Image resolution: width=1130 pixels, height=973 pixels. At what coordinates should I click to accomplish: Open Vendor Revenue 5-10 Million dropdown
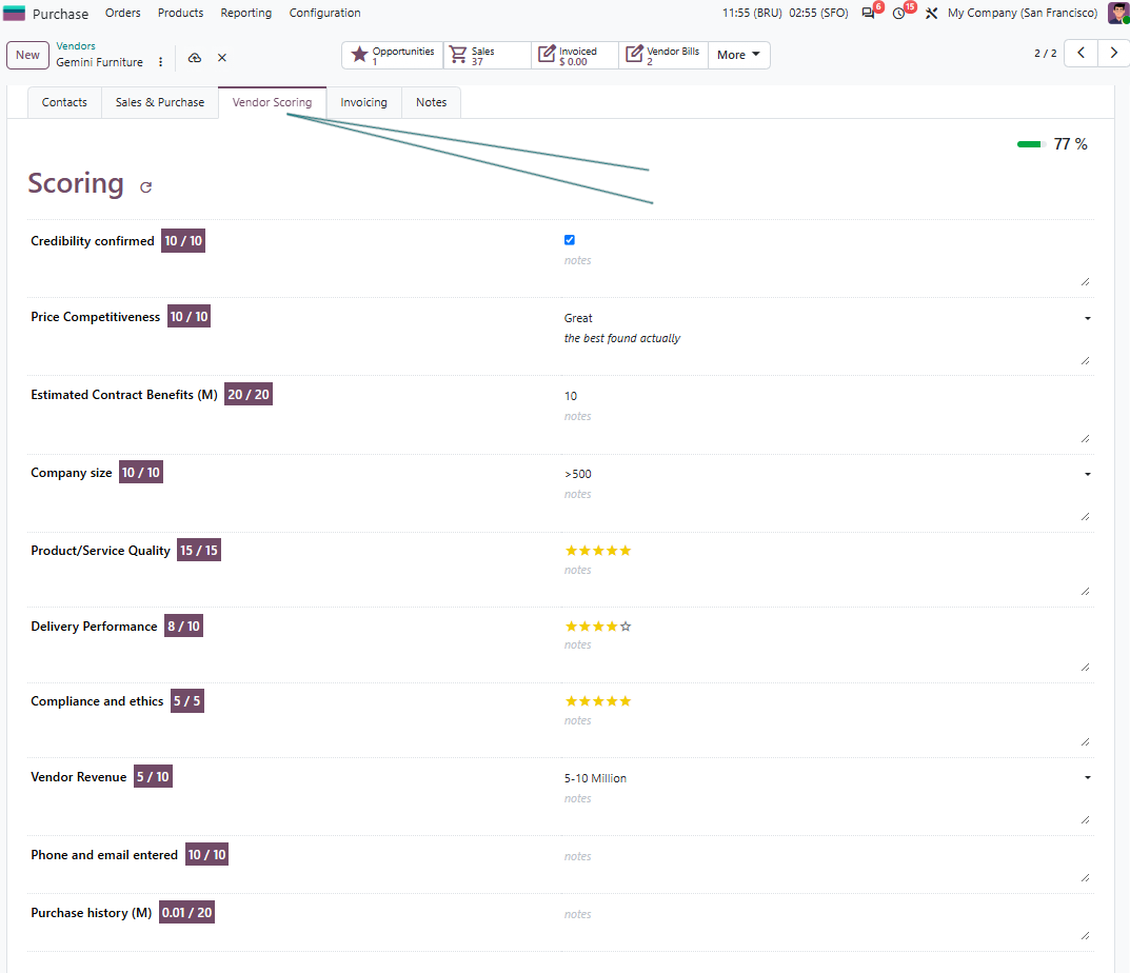pyautogui.click(x=827, y=778)
